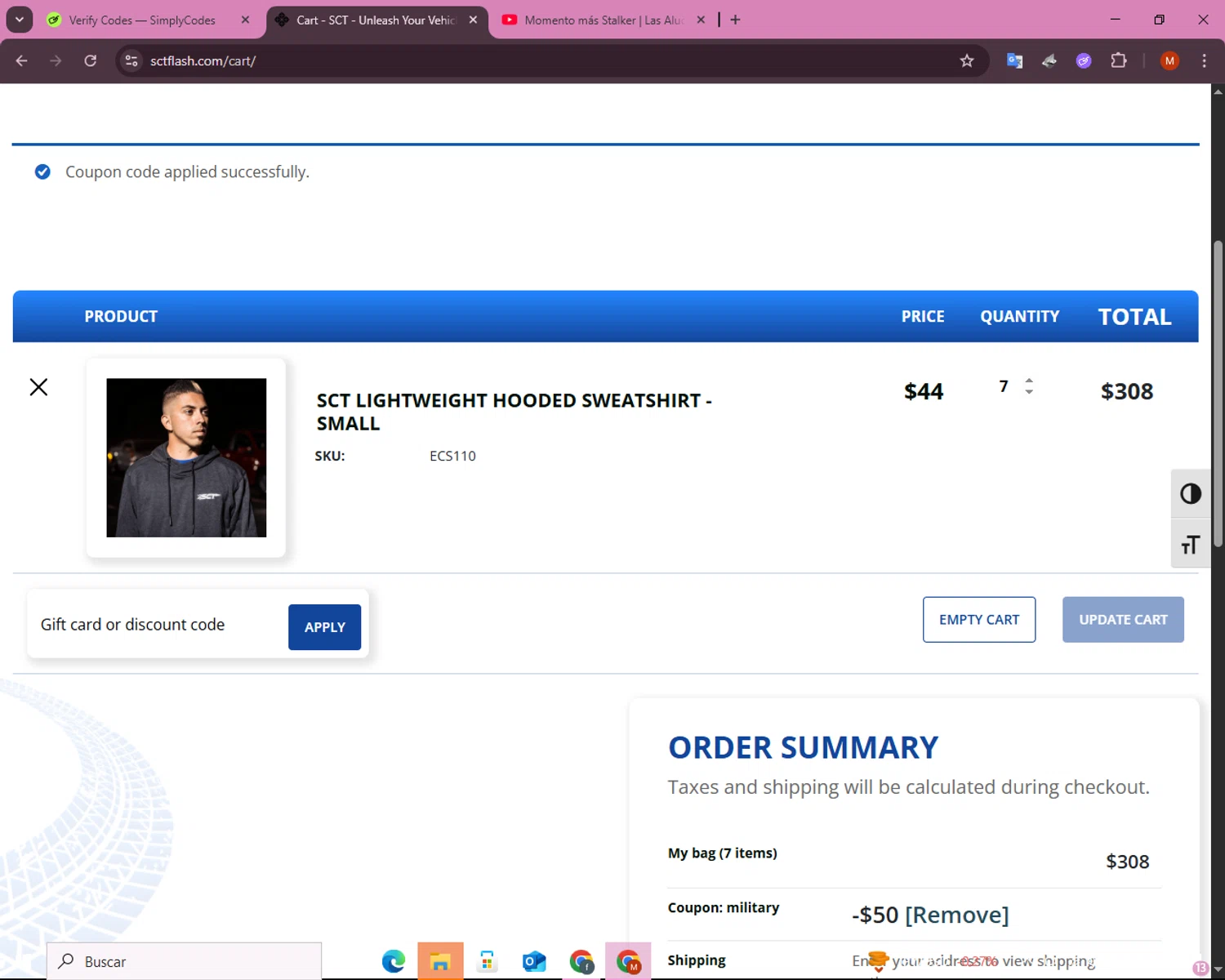Click the TOTAL column header
This screenshot has width=1225, height=980.
tap(1134, 317)
